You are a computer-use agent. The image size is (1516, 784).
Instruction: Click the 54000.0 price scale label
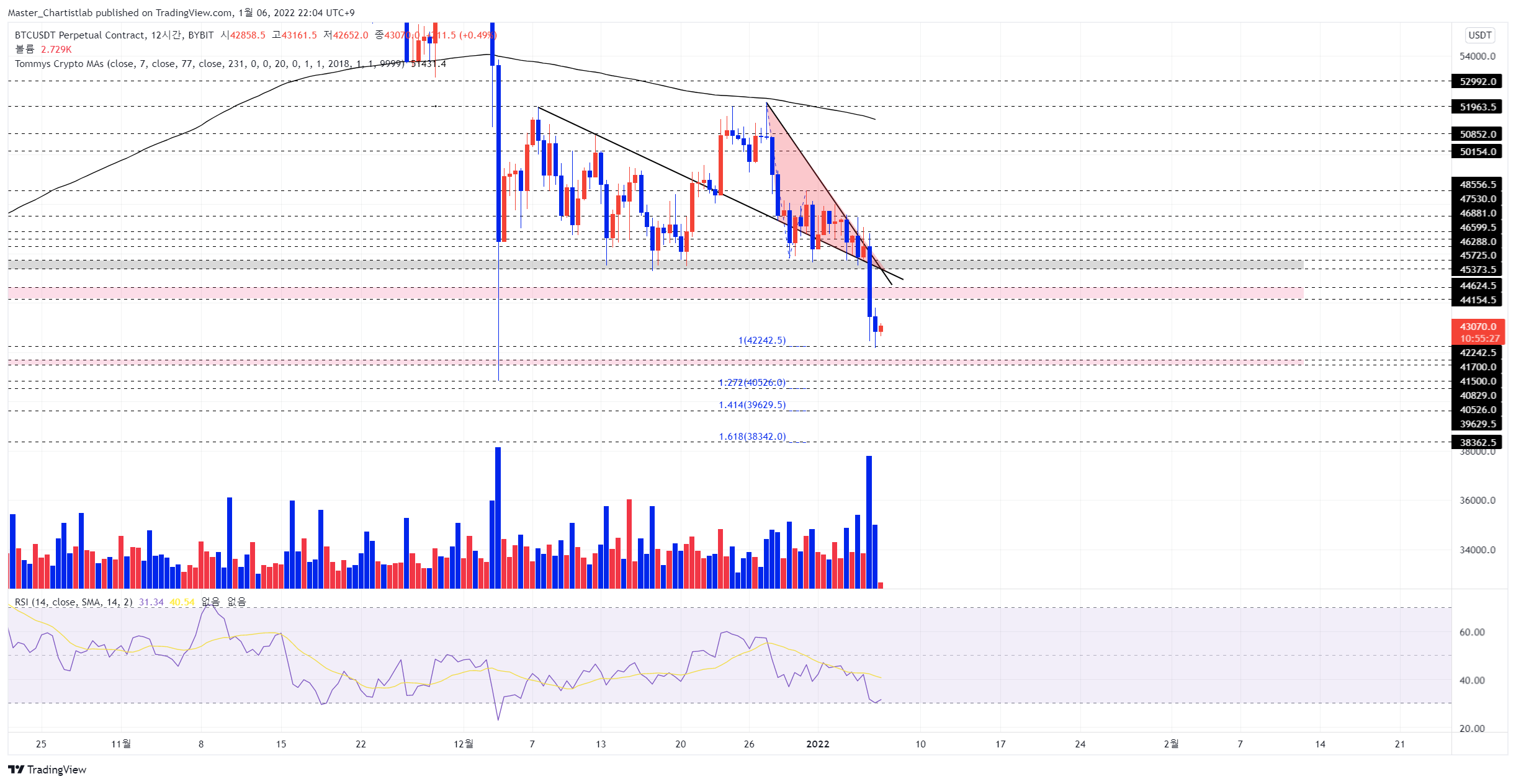click(1477, 56)
